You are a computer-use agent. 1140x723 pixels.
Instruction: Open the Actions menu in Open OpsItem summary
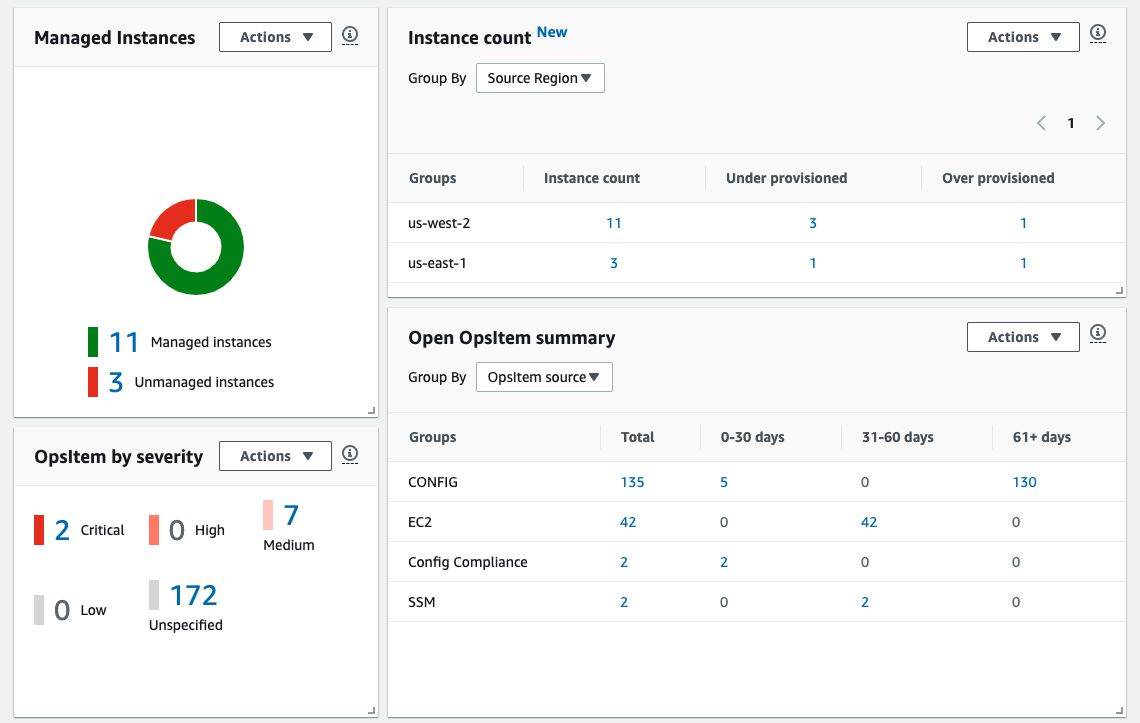pos(1023,336)
